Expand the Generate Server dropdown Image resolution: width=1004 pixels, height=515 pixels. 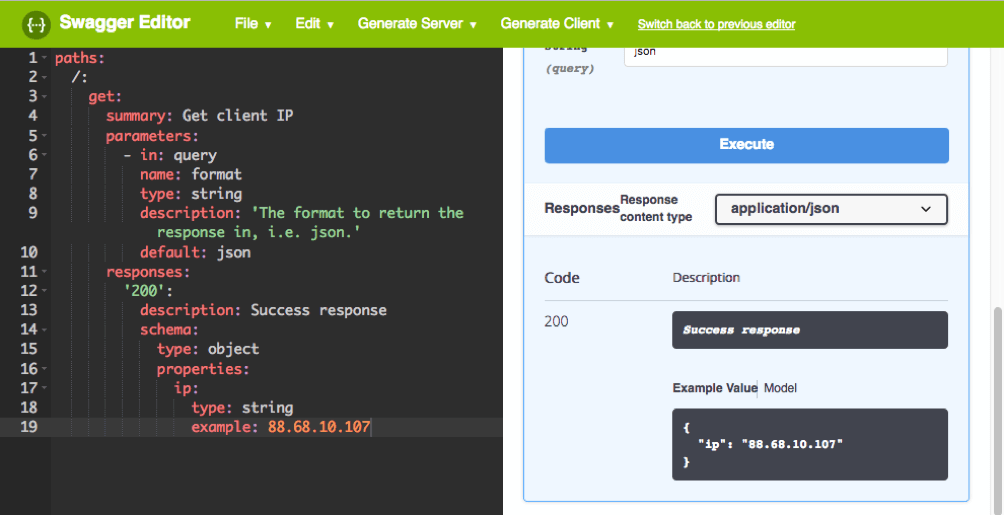417,24
